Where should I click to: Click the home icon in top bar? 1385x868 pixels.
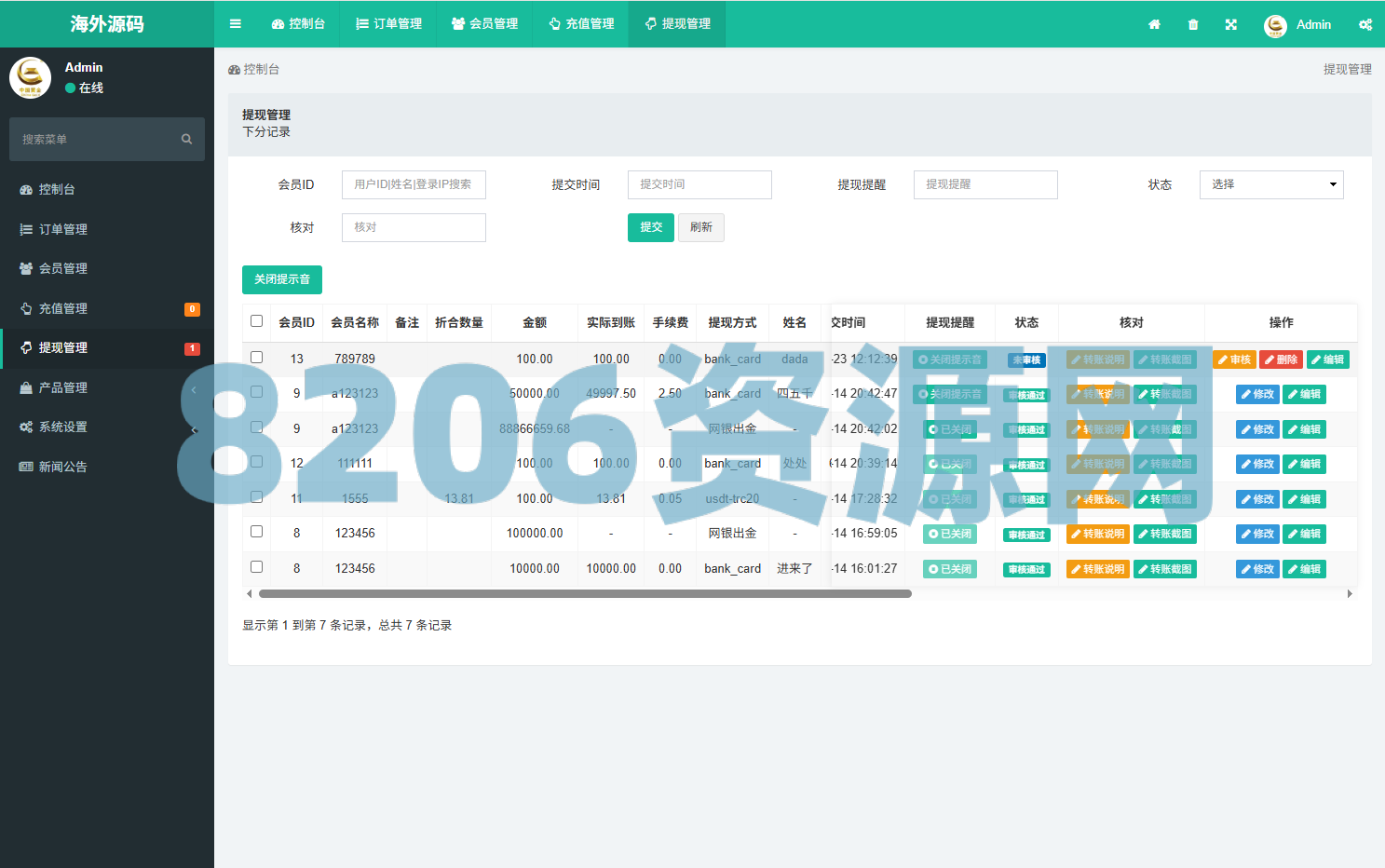click(1154, 24)
